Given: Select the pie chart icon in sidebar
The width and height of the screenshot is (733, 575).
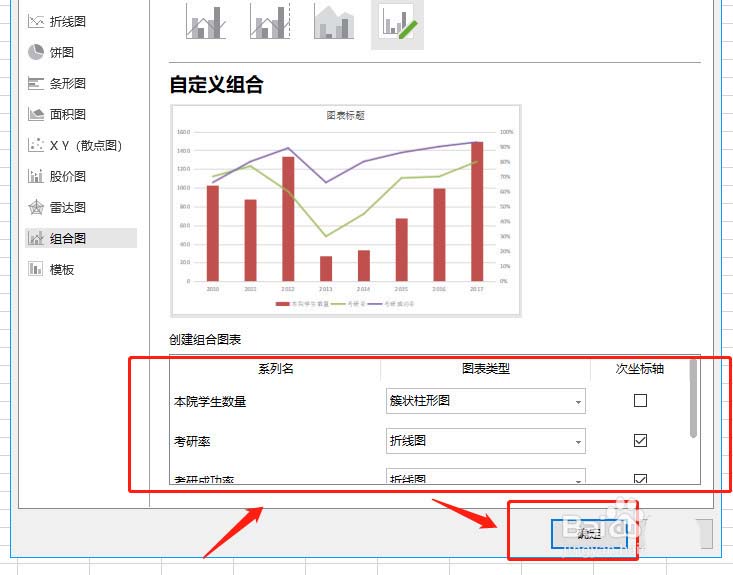Looking at the screenshot, I should (36, 52).
